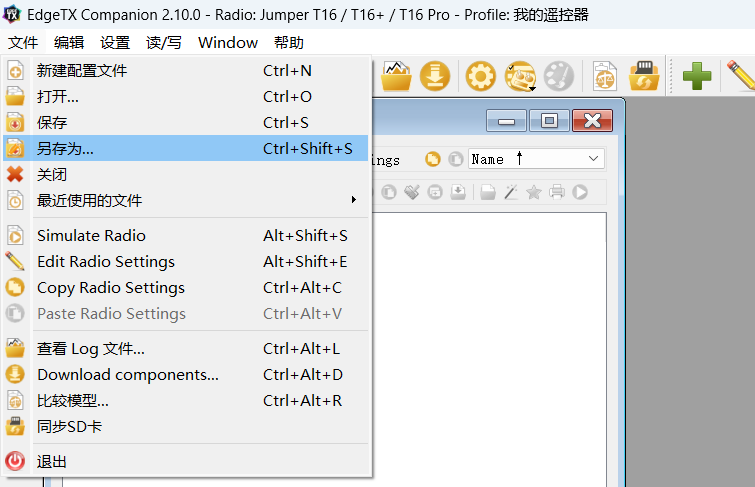Click the gray paste model icon in model toolbar
755x487 pixels.
389,193
